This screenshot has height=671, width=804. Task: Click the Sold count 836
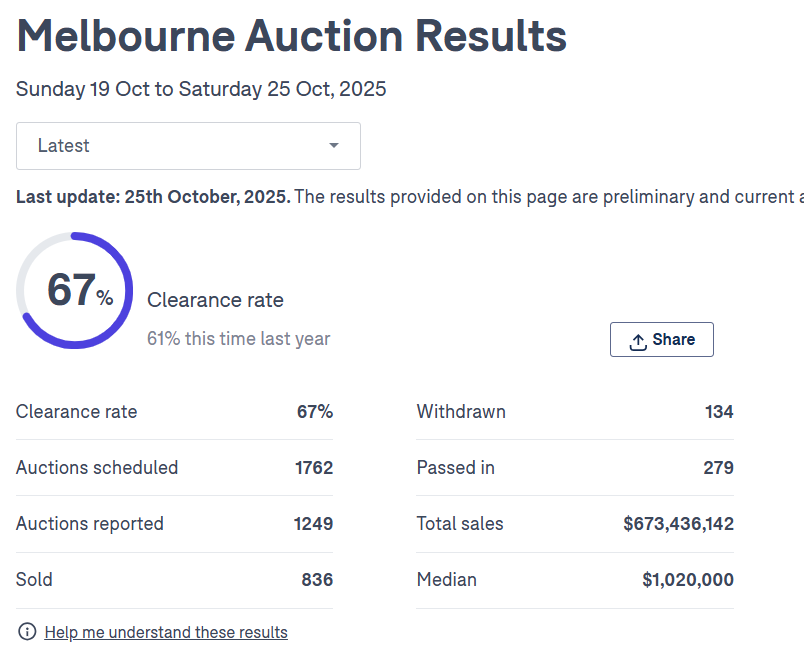[317, 580]
